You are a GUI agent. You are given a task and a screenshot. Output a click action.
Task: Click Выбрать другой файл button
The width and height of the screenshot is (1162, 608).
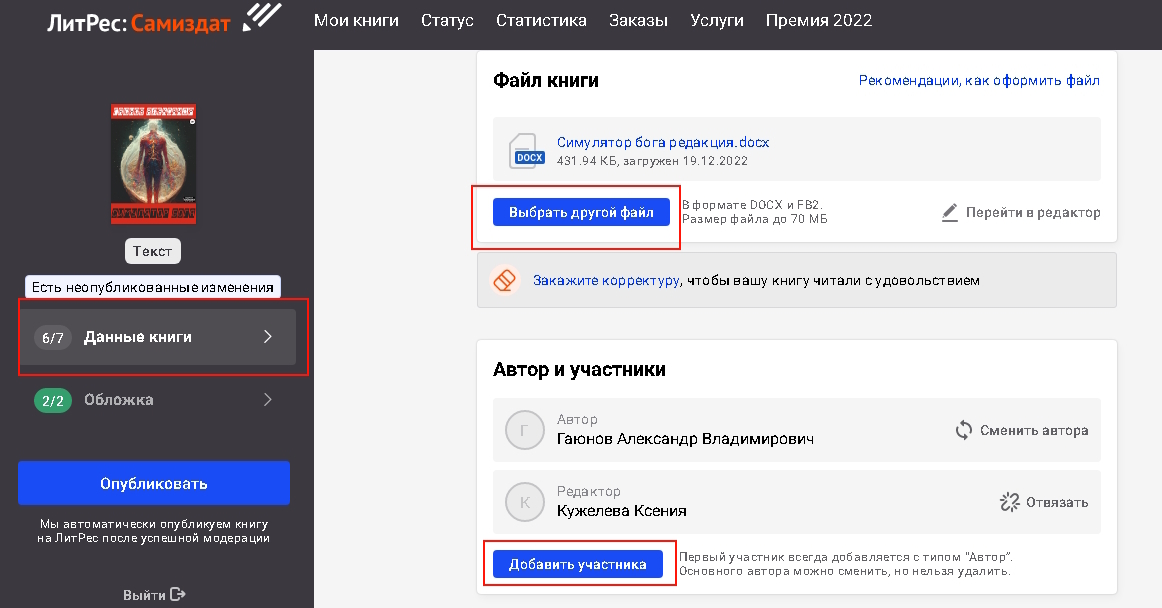click(x=581, y=212)
